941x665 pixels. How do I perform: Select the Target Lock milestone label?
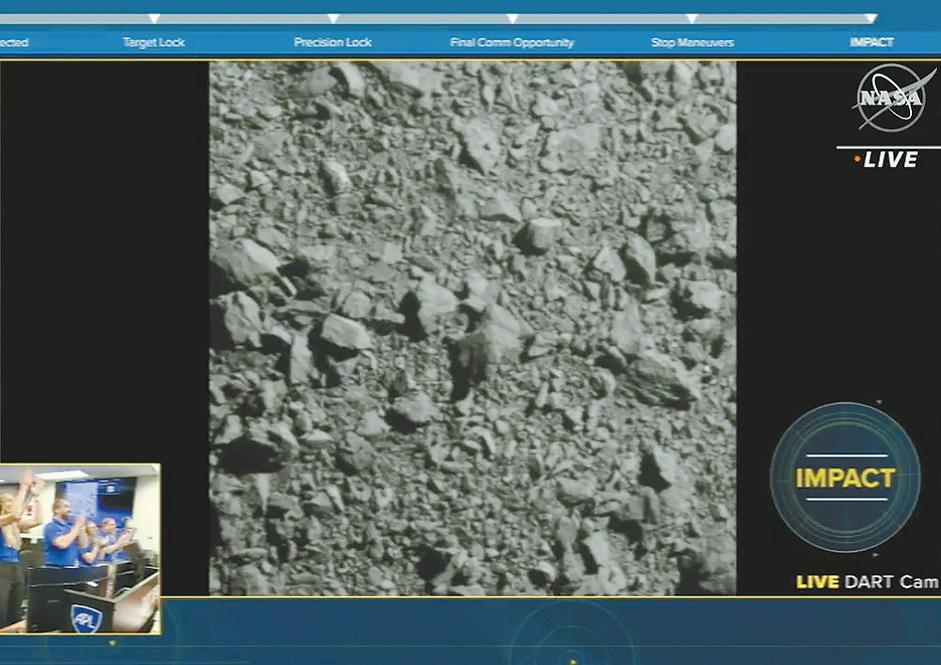click(x=154, y=43)
